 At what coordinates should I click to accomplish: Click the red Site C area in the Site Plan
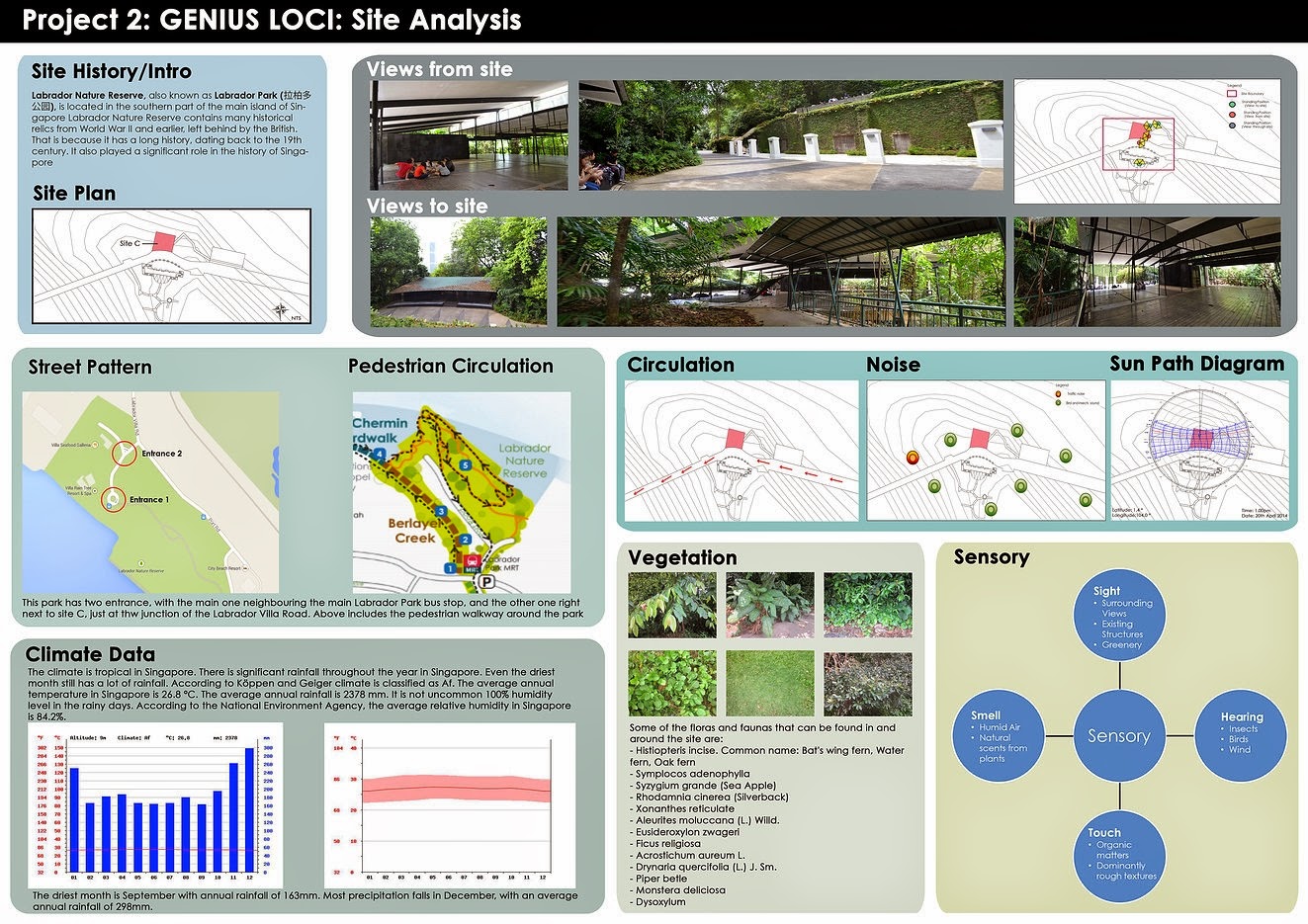pyautogui.click(x=161, y=240)
